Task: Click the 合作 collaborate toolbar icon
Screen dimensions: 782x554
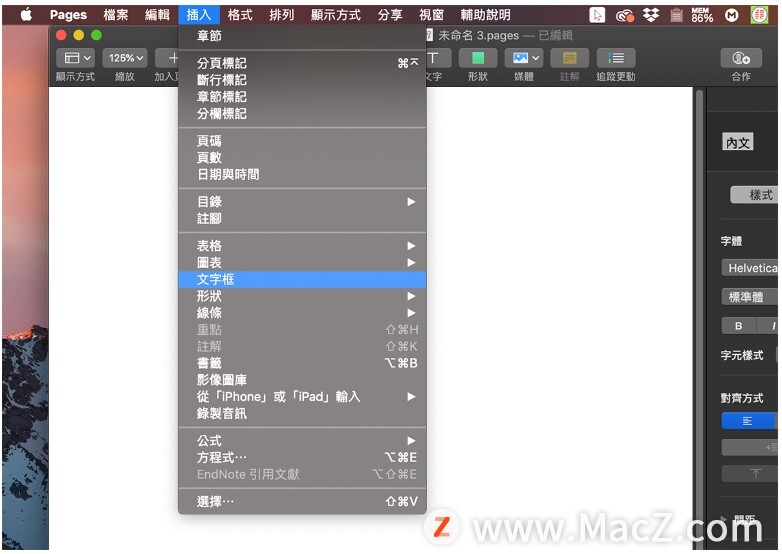Action: tap(741, 58)
